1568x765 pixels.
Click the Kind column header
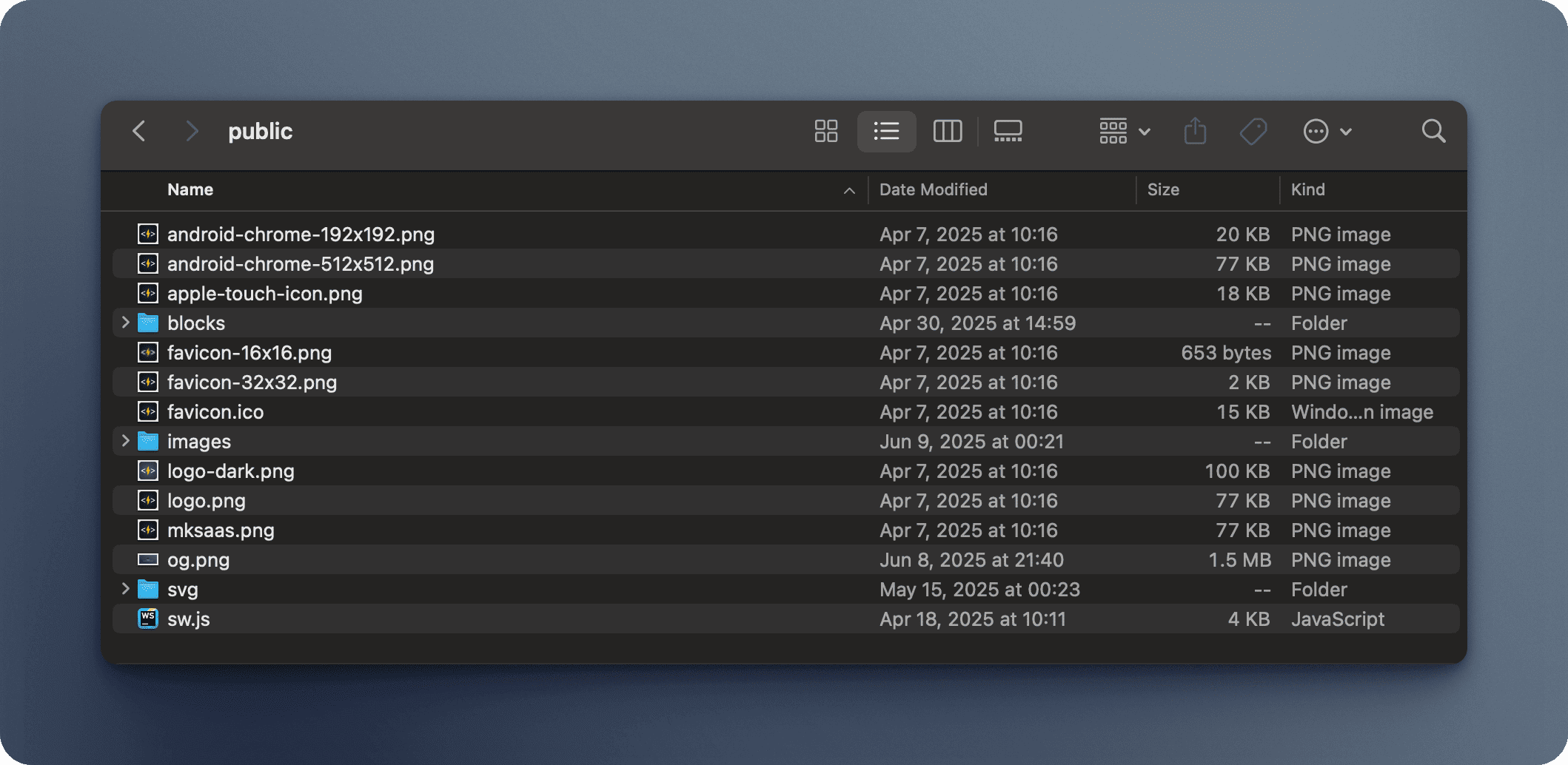click(x=1307, y=189)
